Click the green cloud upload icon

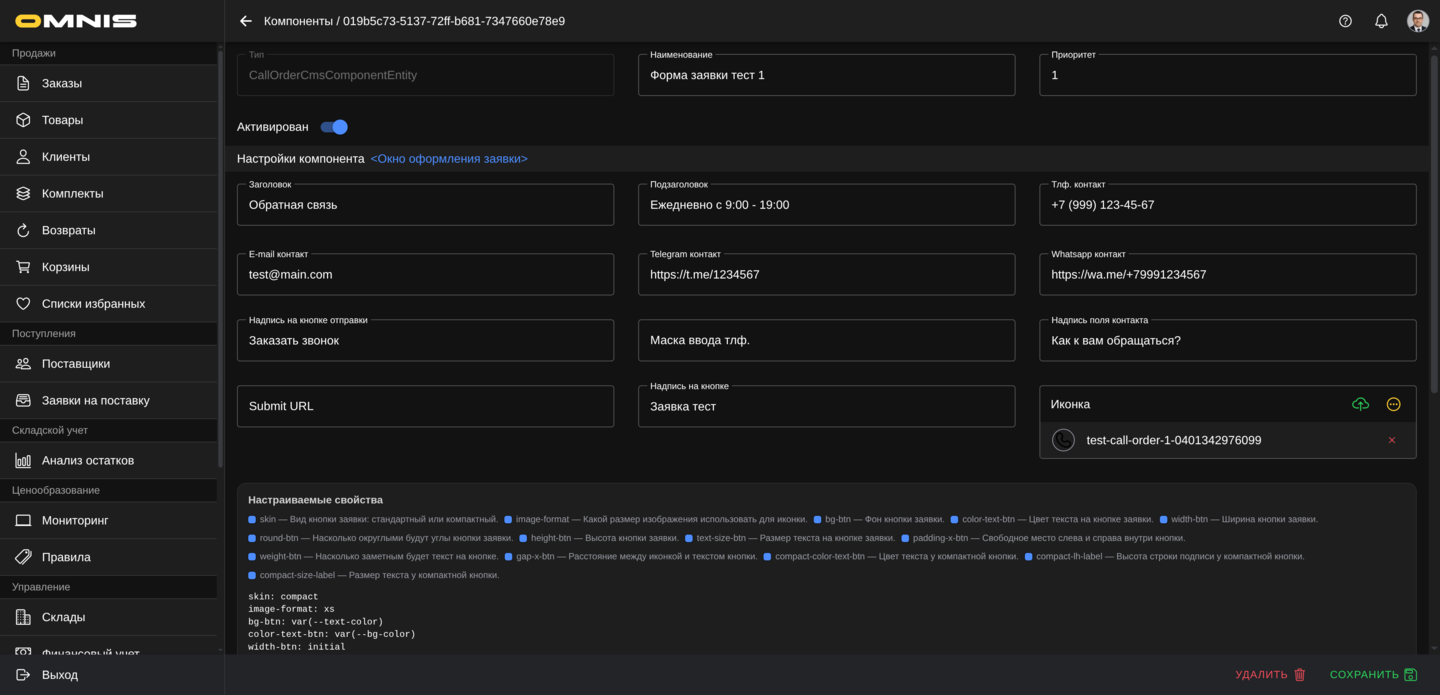[x=1360, y=404]
